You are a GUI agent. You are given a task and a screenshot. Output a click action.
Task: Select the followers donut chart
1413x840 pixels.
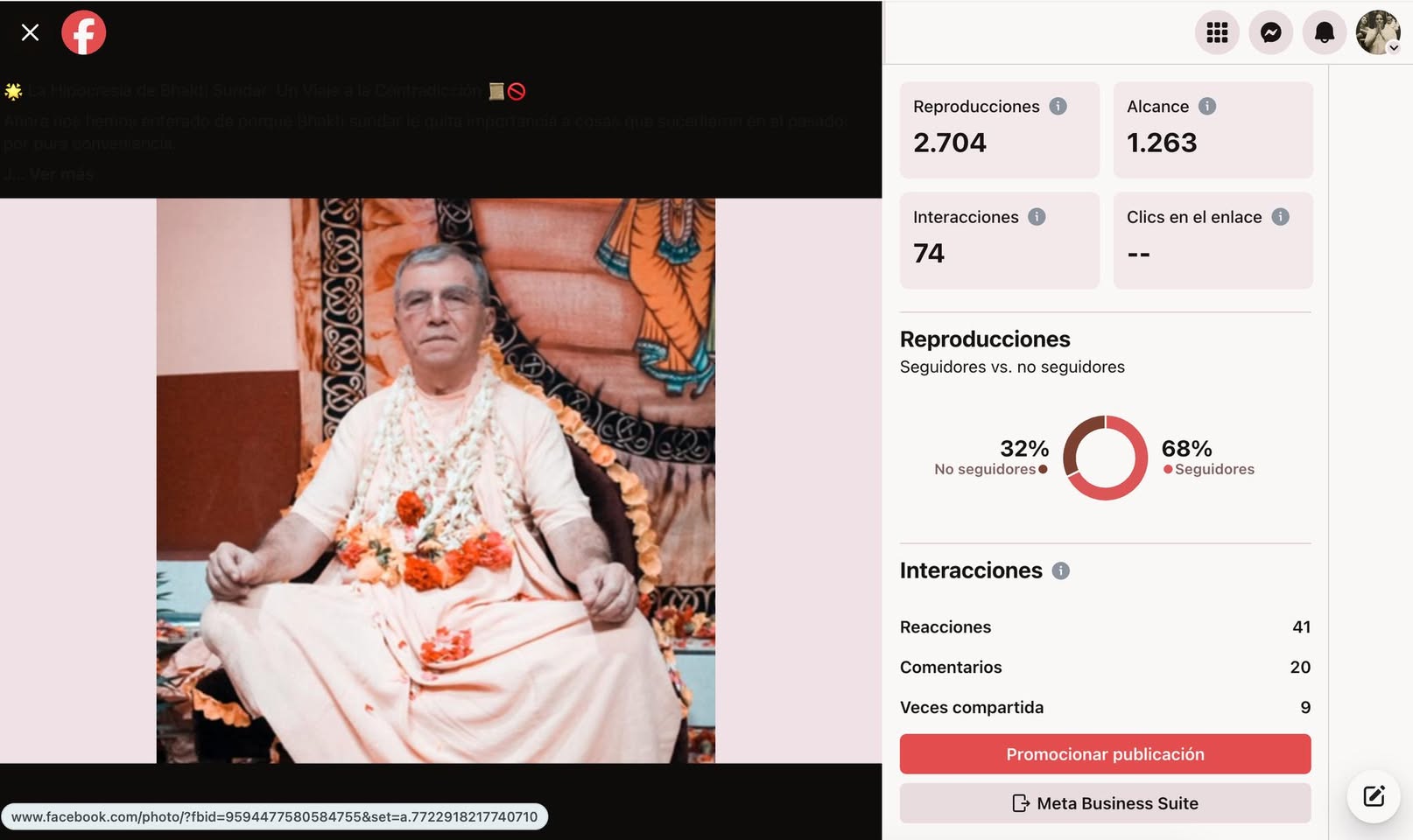pyautogui.click(x=1105, y=458)
